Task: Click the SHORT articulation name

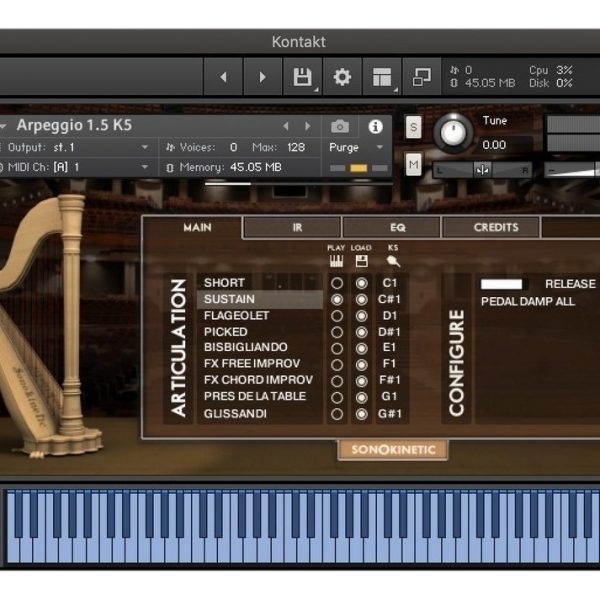Action: coord(224,283)
